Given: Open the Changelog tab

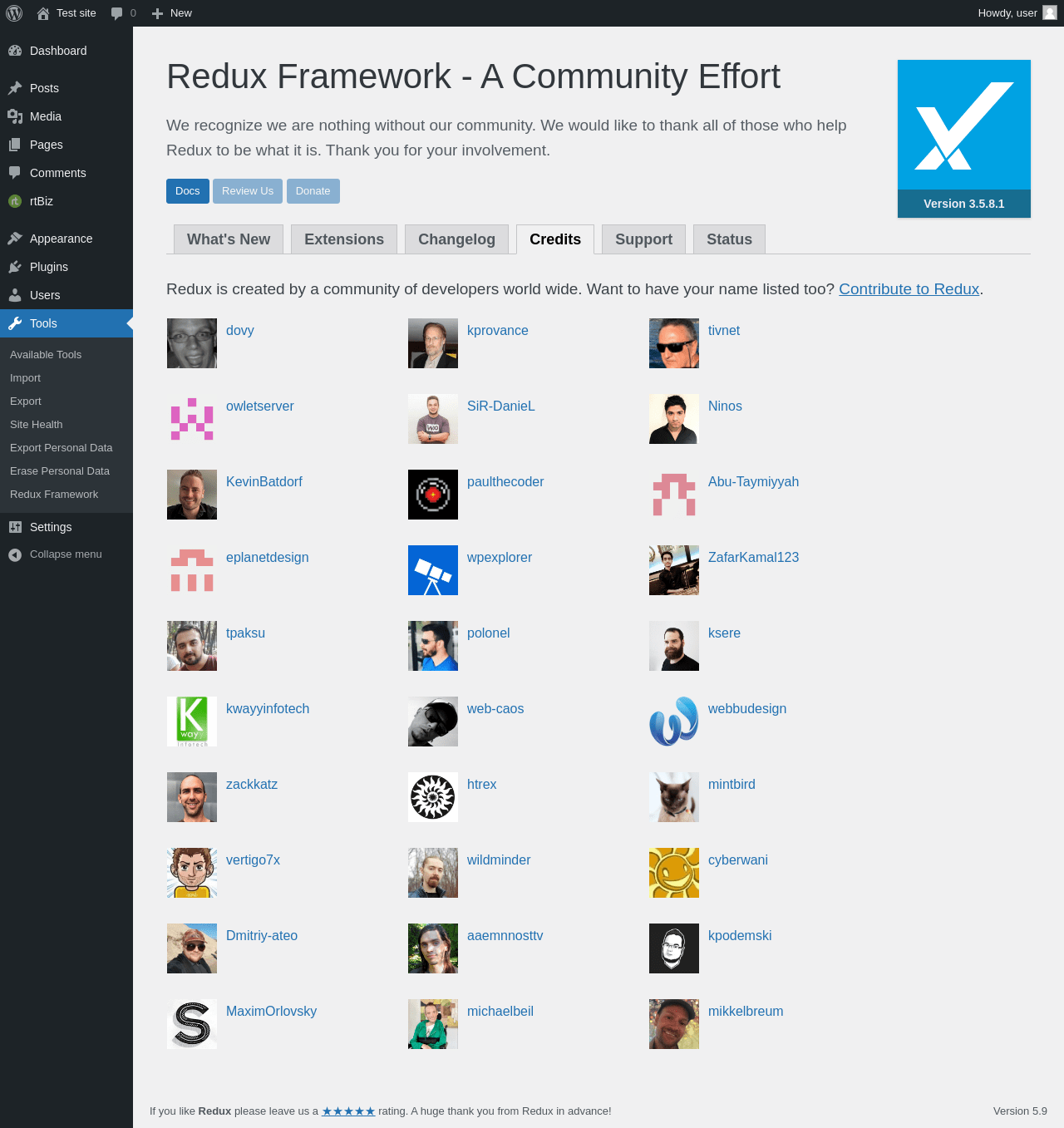Looking at the screenshot, I should [x=456, y=239].
